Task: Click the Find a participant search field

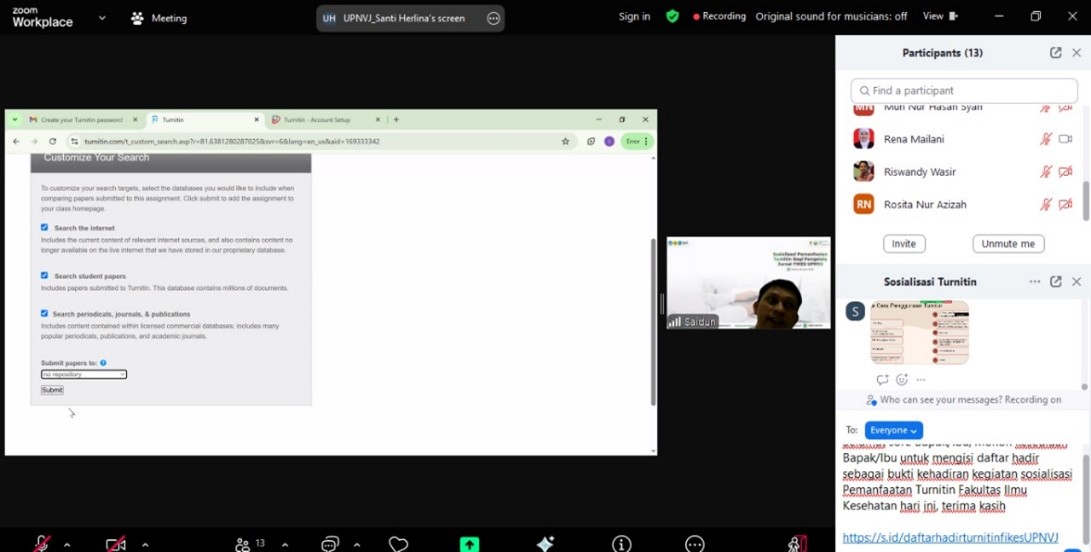Action: (x=964, y=90)
